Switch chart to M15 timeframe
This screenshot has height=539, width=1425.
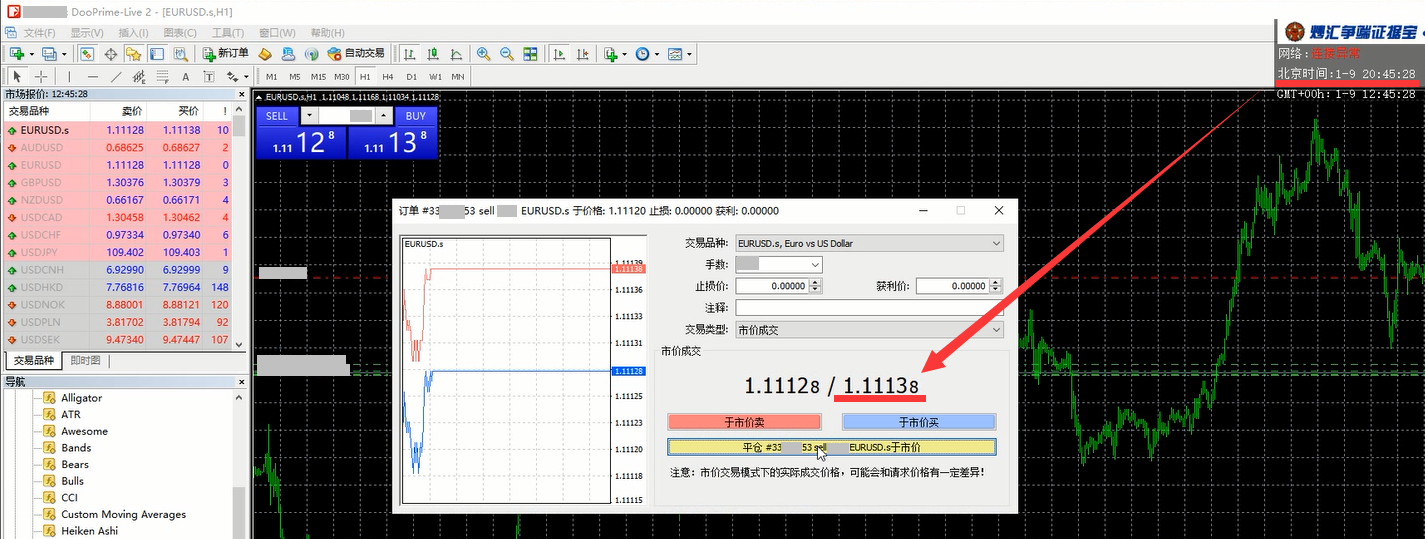click(x=318, y=76)
